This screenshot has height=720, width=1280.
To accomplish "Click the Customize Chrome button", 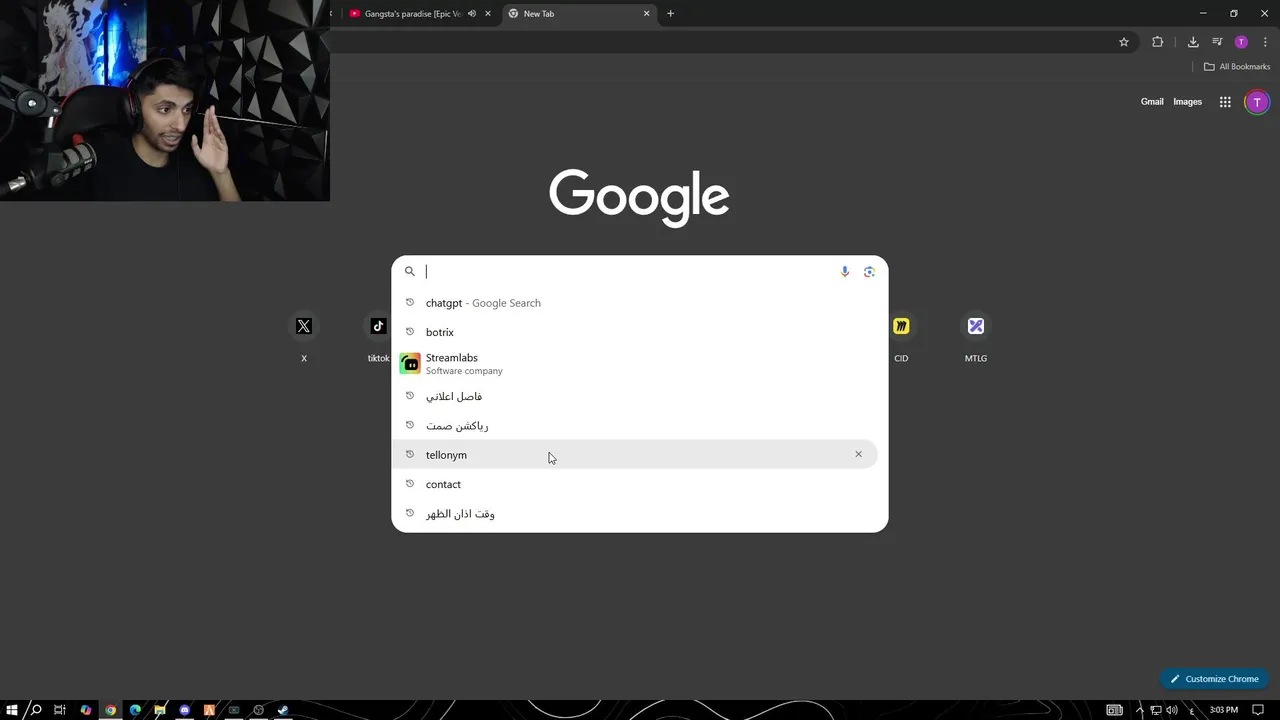I will (1214, 679).
